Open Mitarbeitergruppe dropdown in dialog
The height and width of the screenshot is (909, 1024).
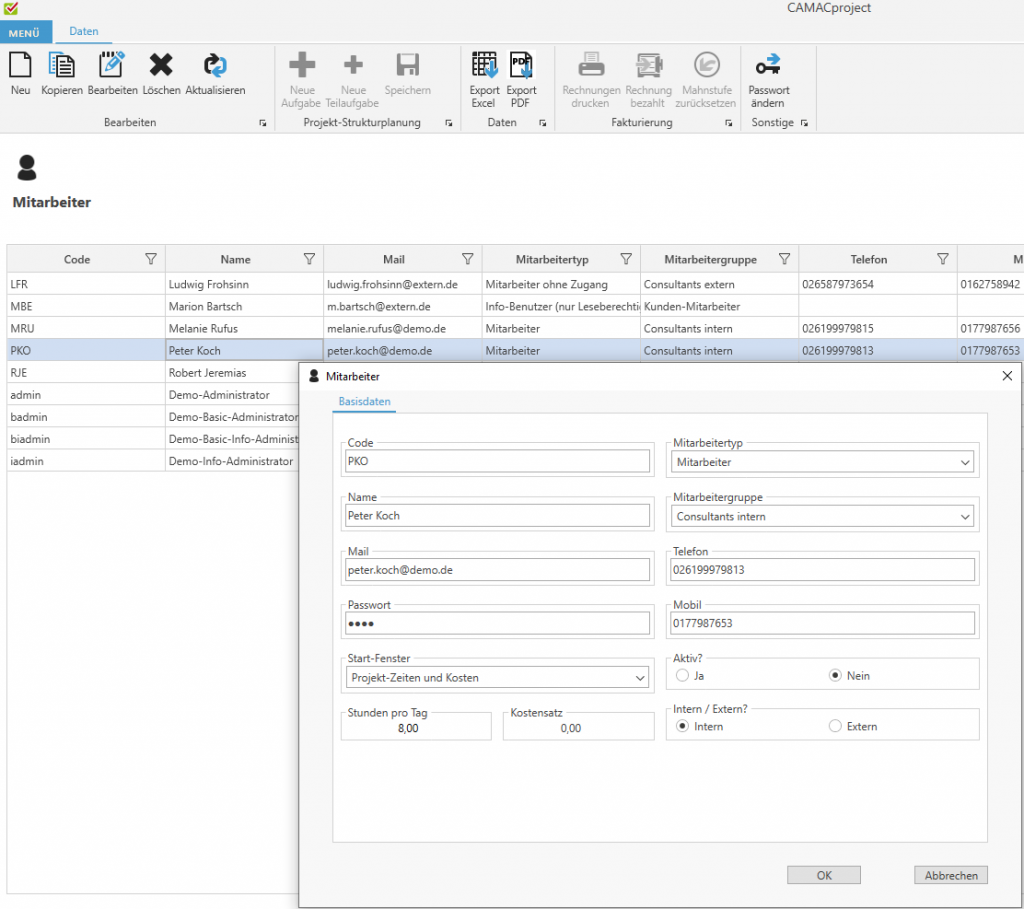click(823, 517)
